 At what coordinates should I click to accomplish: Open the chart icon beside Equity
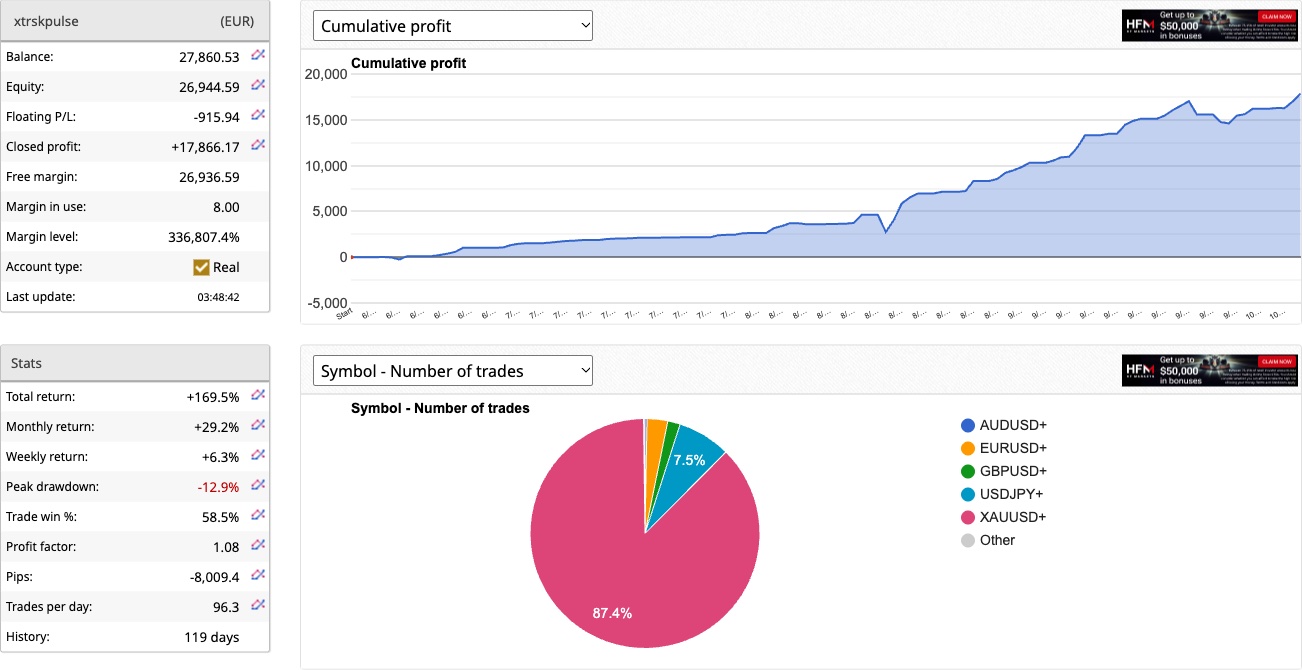(258, 86)
